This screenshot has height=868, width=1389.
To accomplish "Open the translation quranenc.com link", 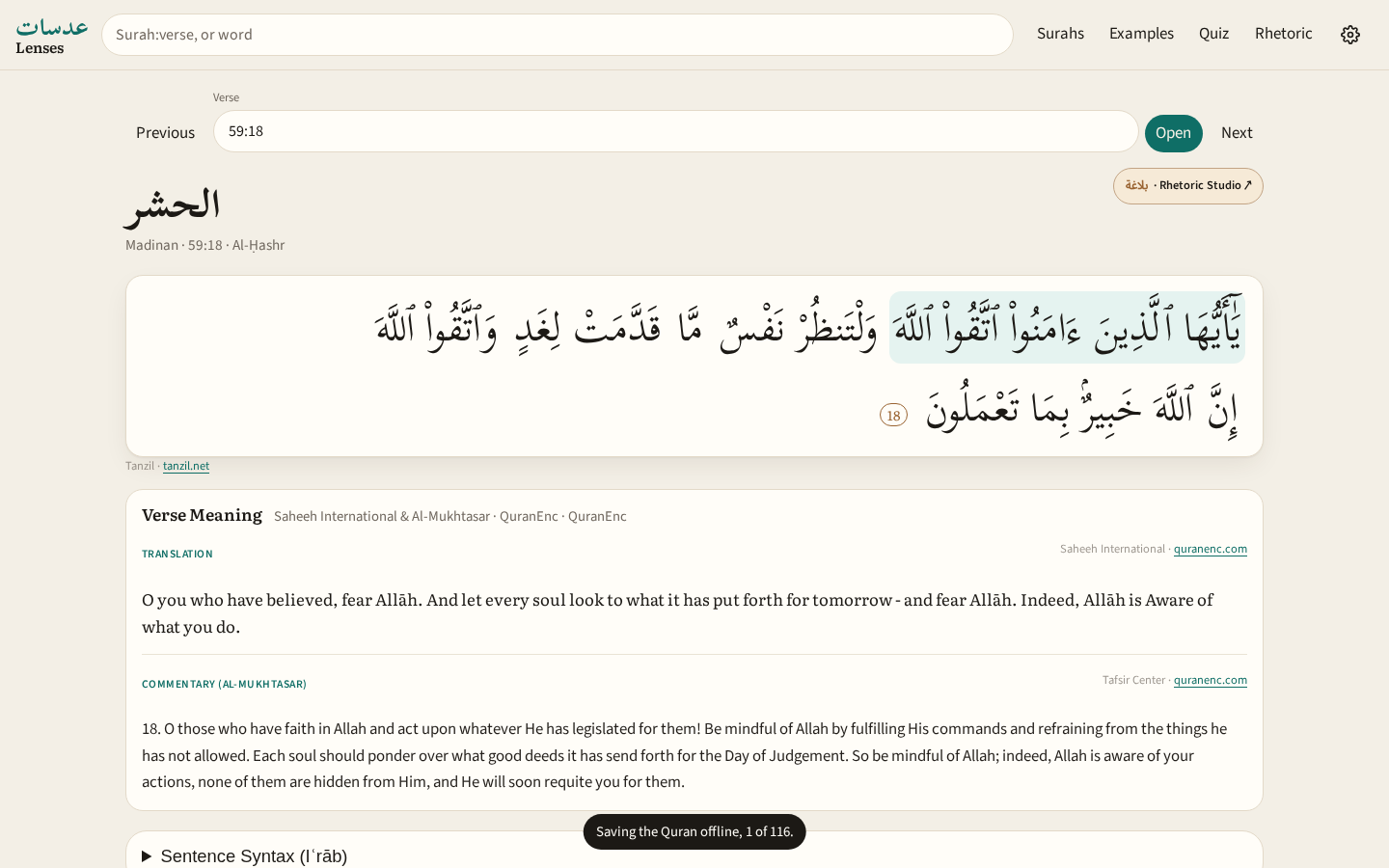I will click(1210, 549).
